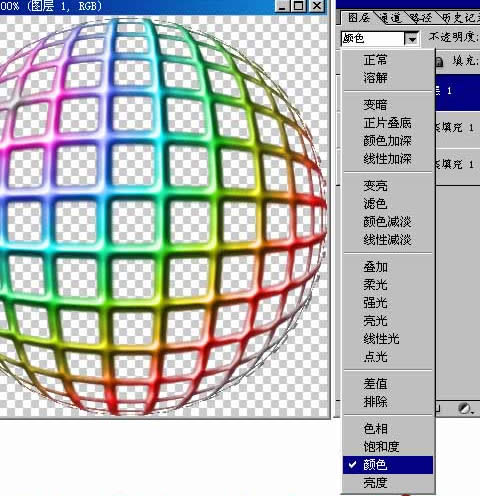Image resolution: width=480 pixels, height=496 pixels.
Task: Select the highlighted layer 1 row
Action: (457, 93)
